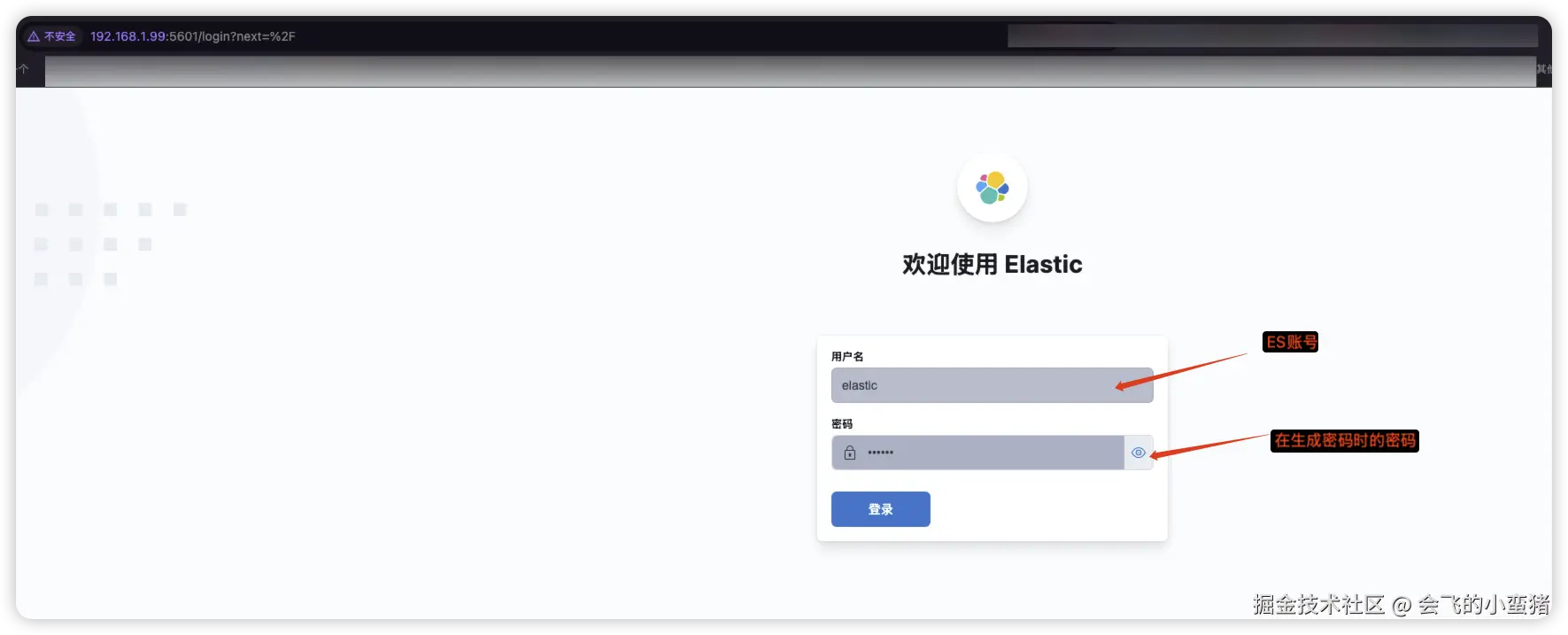Show password using the eye icon
1568x635 pixels.
click(1139, 453)
